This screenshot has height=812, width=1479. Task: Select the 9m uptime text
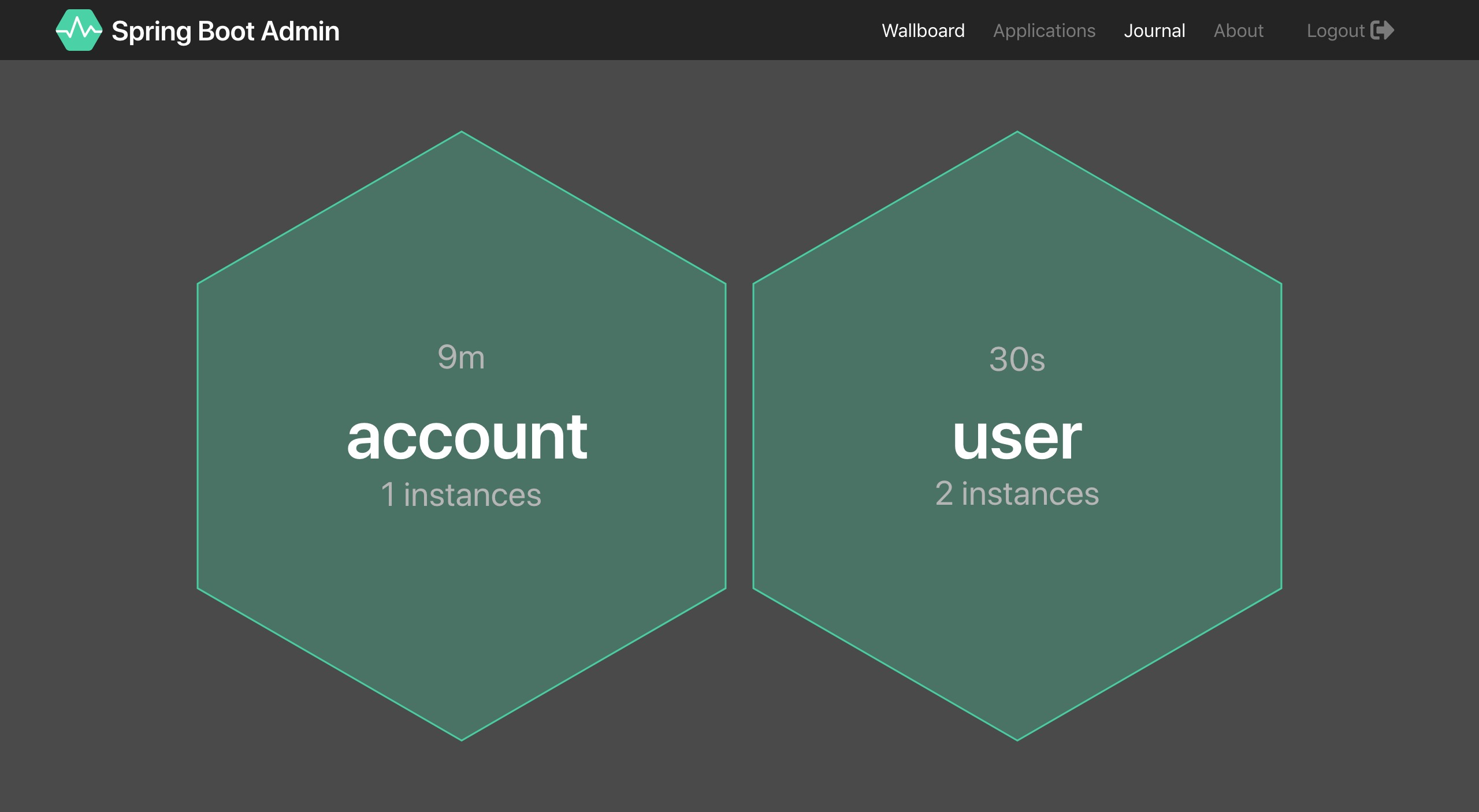461,357
